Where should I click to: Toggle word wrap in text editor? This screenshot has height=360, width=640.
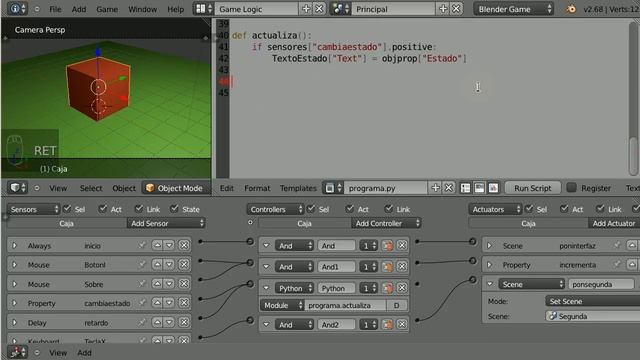click(479, 188)
